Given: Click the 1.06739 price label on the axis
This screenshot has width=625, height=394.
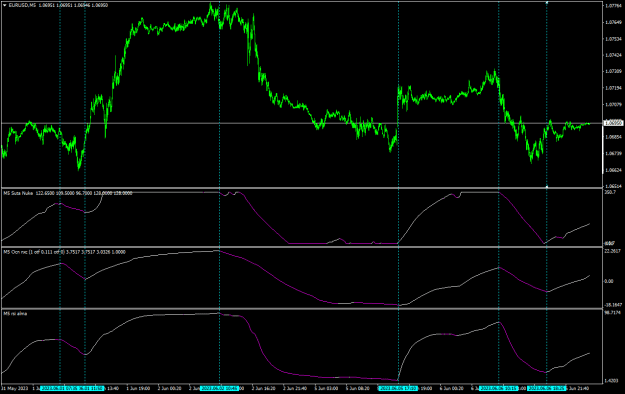Looking at the screenshot, I should coord(614,153).
